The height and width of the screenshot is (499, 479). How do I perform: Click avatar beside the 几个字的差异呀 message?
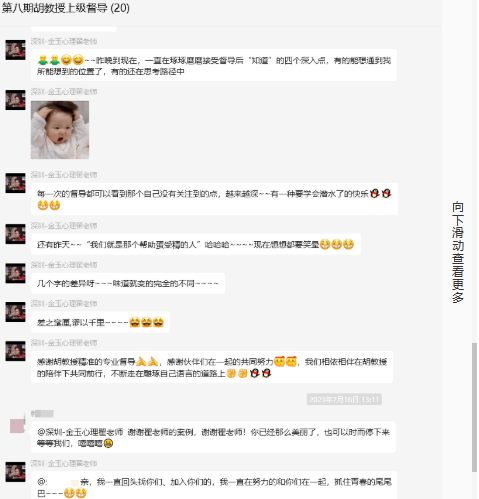pos(15,273)
